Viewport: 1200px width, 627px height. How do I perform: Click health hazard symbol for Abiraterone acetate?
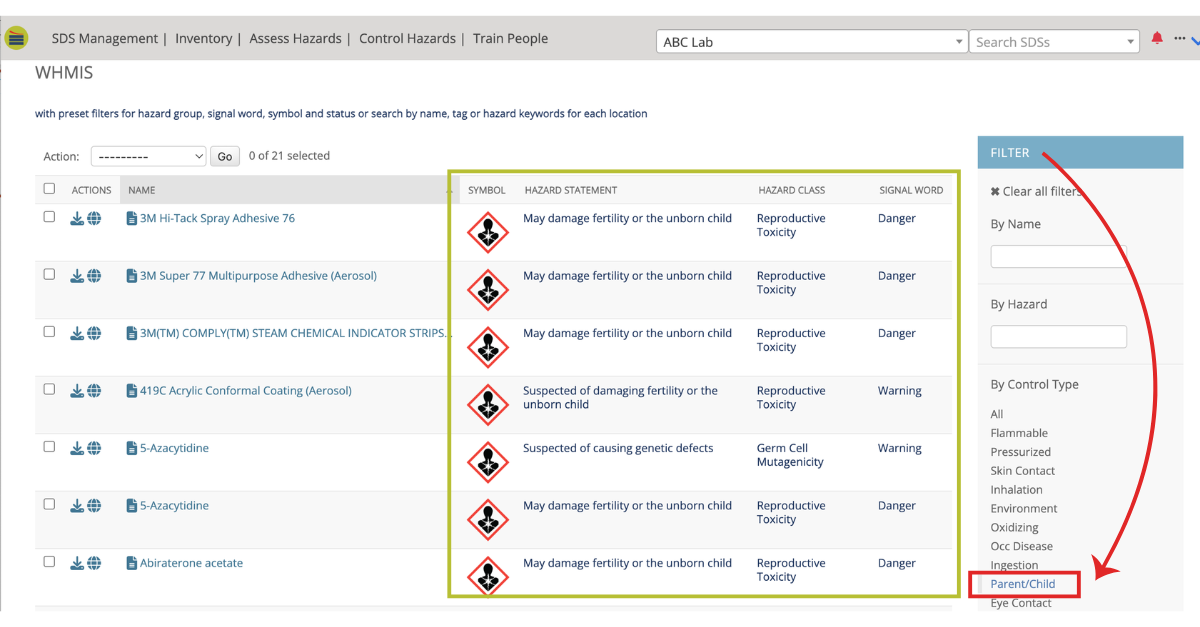click(488, 577)
